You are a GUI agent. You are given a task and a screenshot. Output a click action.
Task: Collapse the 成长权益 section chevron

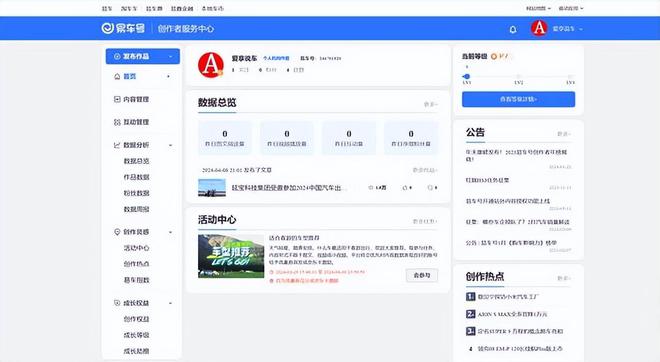tap(170, 303)
